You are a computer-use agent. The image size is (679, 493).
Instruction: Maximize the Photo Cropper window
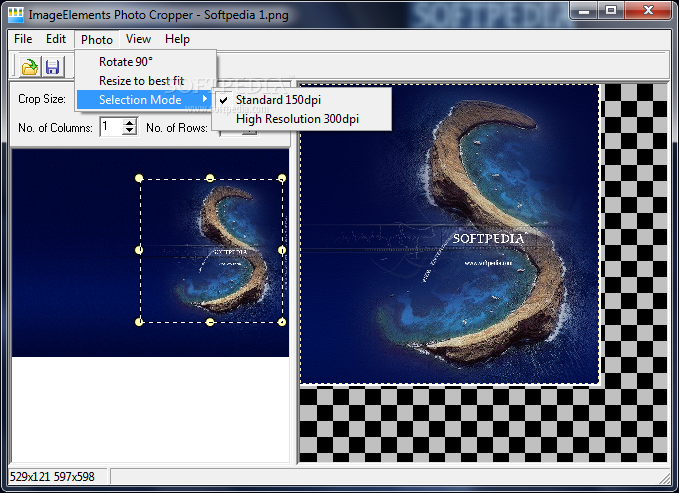coord(611,10)
